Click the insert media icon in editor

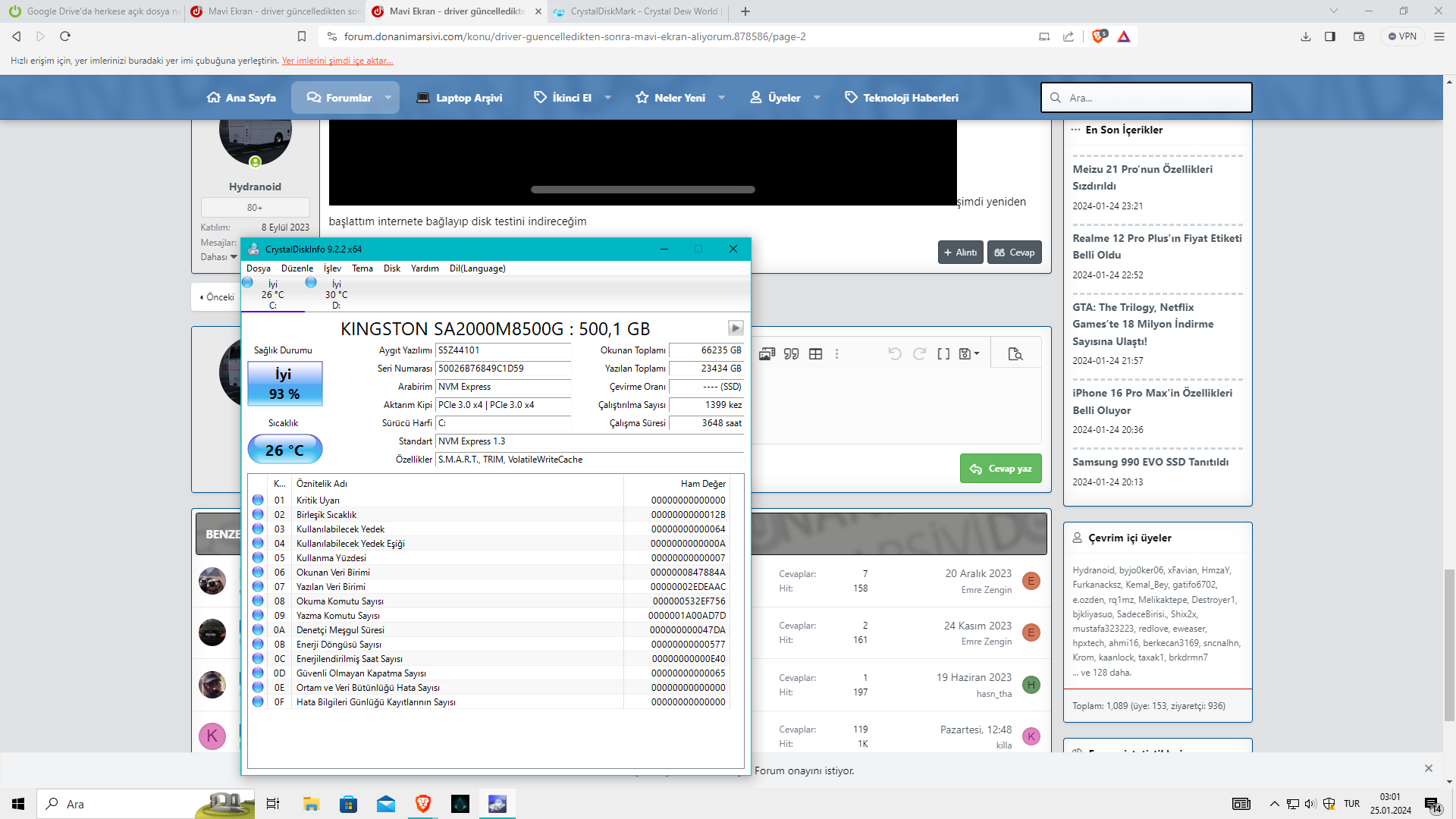coord(767,354)
